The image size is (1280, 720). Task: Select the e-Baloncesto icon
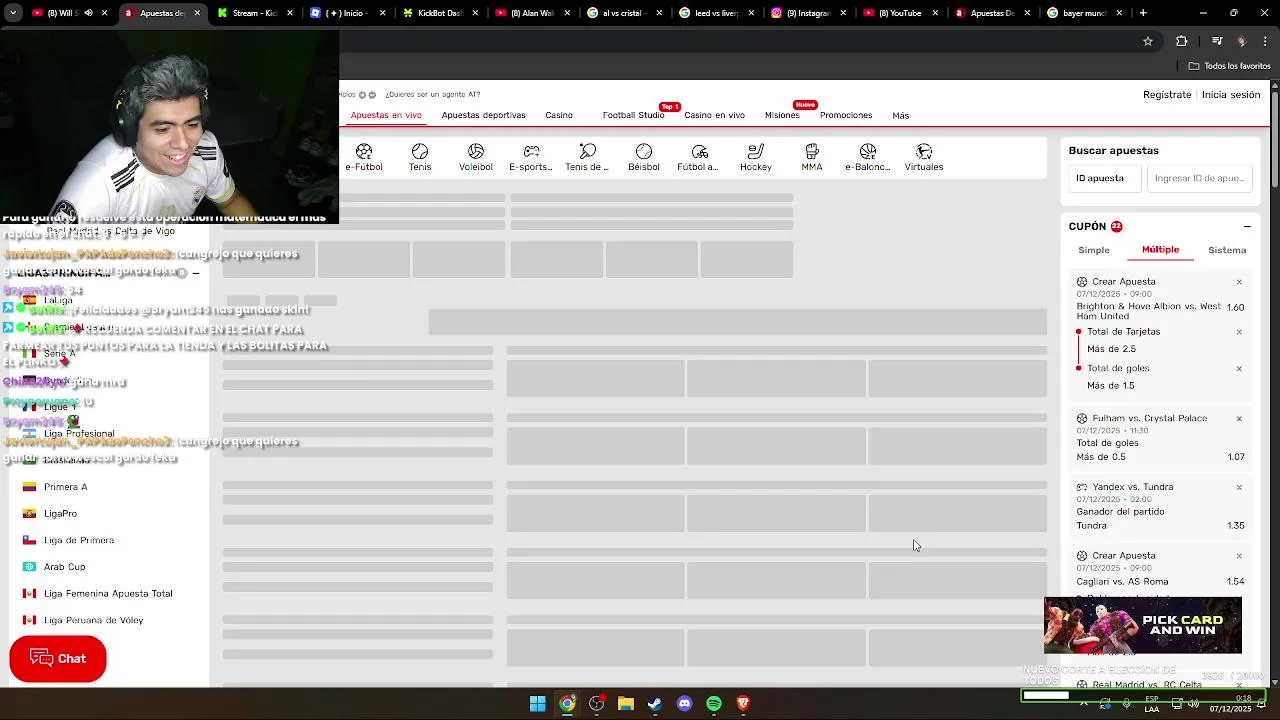(868, 157)
